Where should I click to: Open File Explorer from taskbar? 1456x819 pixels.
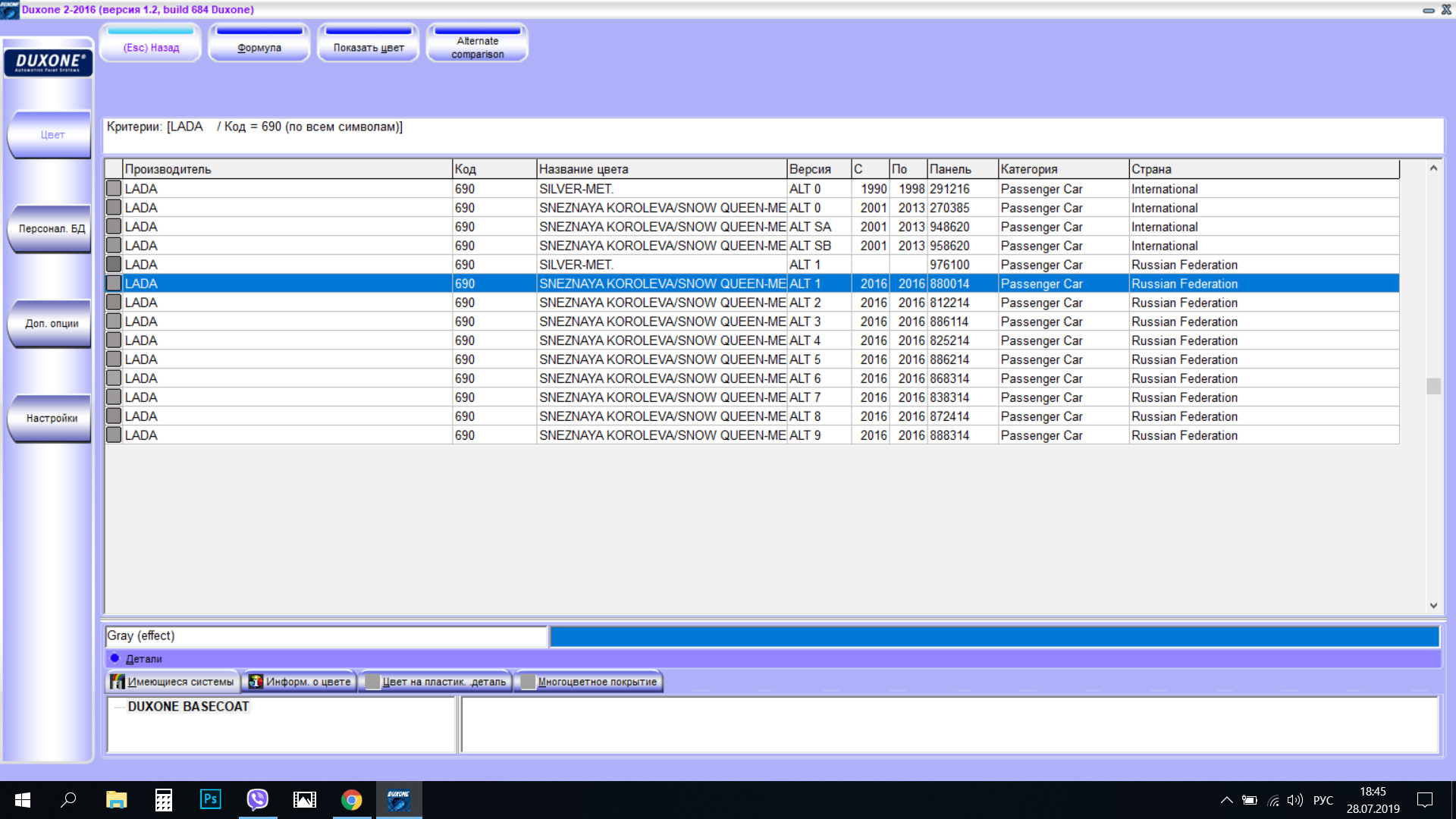(116, 800)
